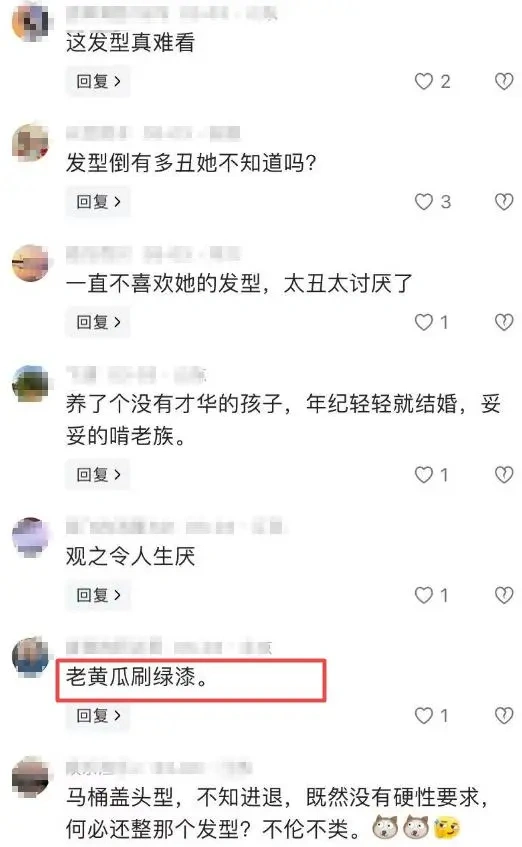Viewport: 522px width, 847px height.
Task: Like the comment '观之令人生厌'
Action: tap(424, 595)
